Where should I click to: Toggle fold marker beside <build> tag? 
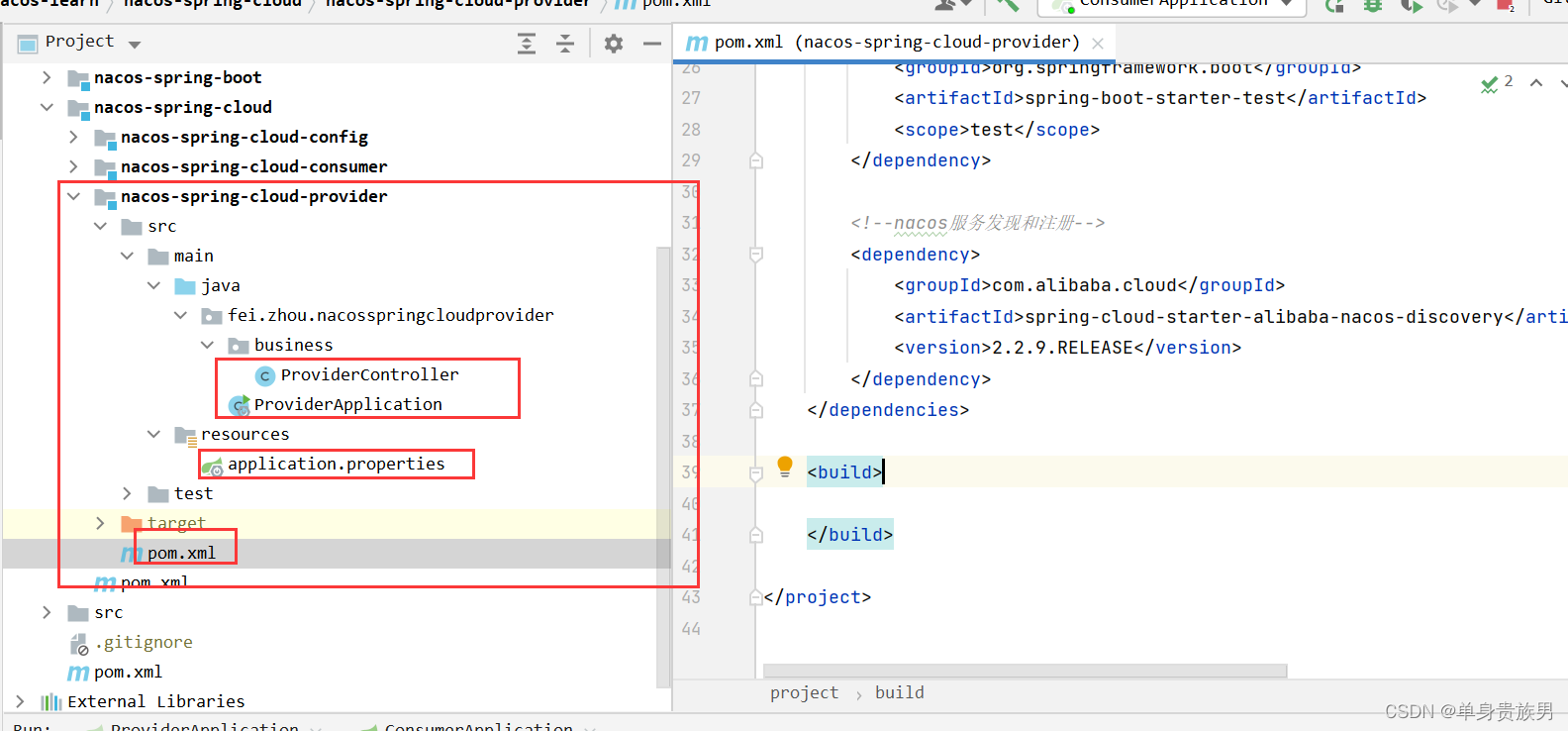click(x=756, y=472)
